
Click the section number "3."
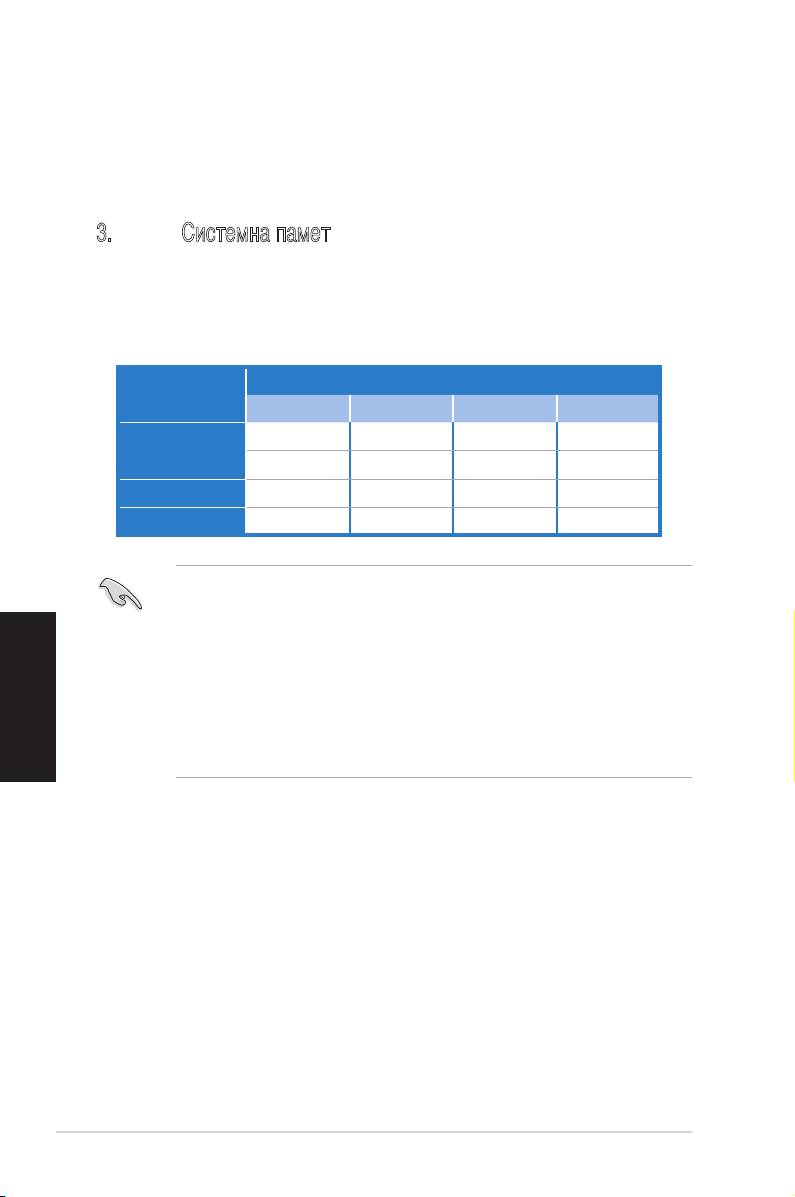coord(103,235)
